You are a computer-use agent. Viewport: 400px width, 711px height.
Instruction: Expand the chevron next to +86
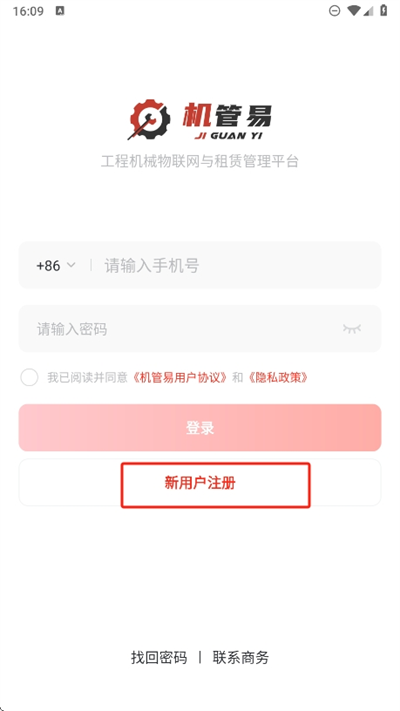click(71, 265)
